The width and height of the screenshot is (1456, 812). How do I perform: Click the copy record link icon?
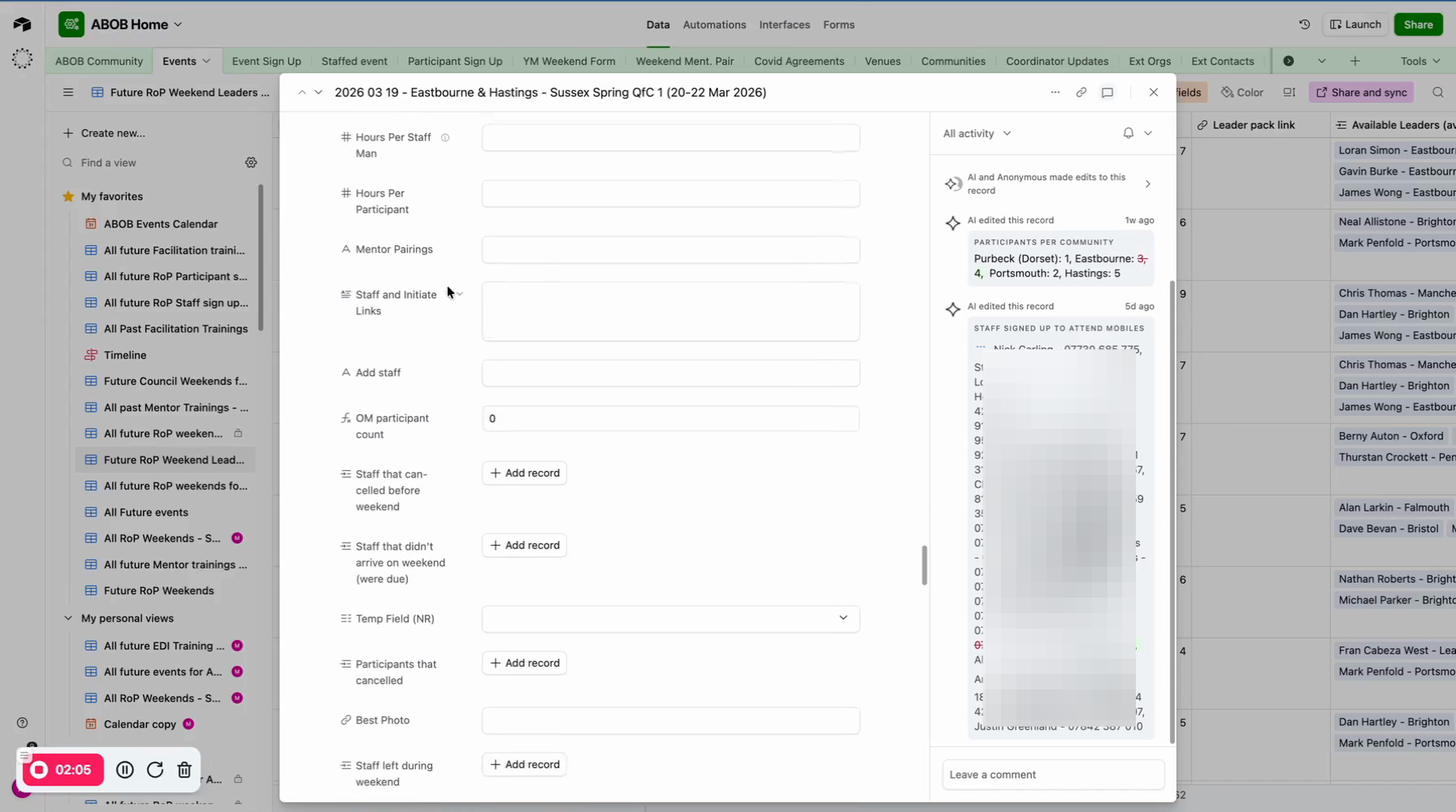pyautogui.click(x=1081, y=93)
